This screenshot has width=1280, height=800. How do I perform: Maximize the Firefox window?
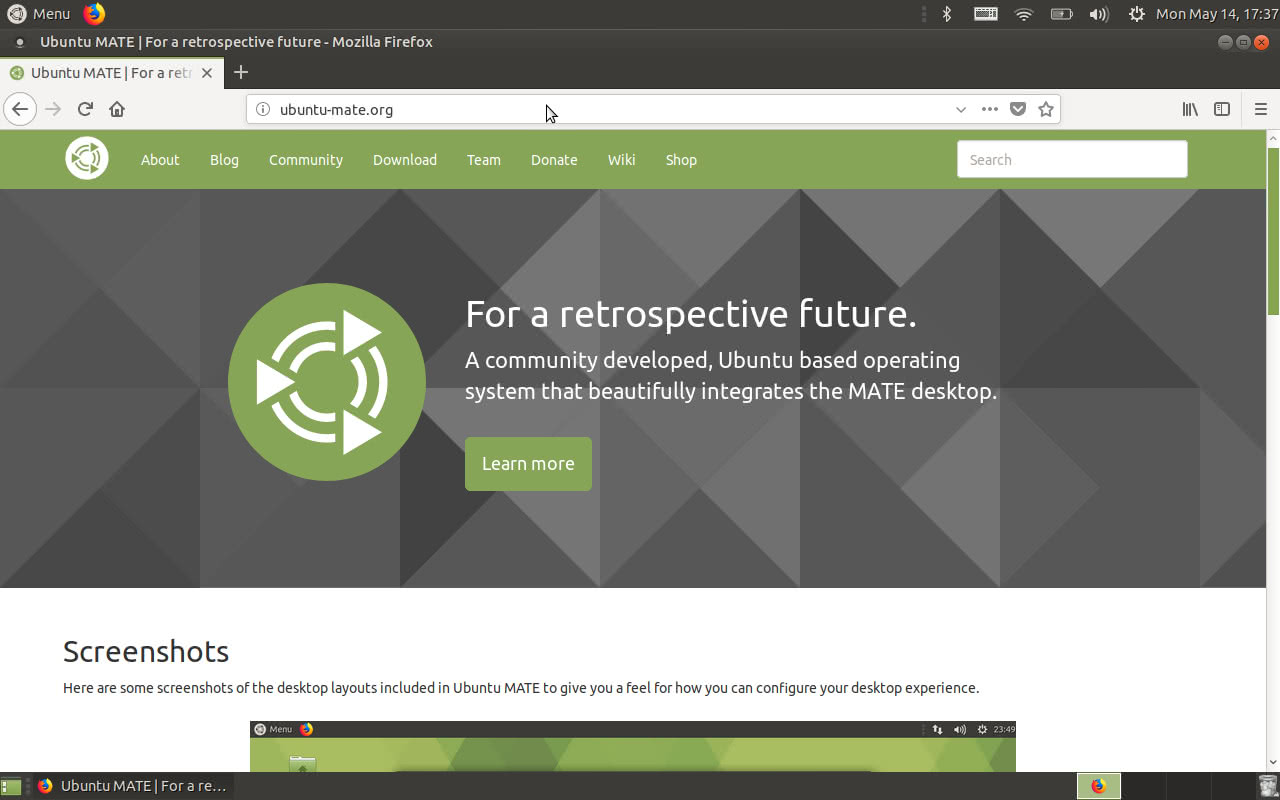click(x=1243, y=42)
